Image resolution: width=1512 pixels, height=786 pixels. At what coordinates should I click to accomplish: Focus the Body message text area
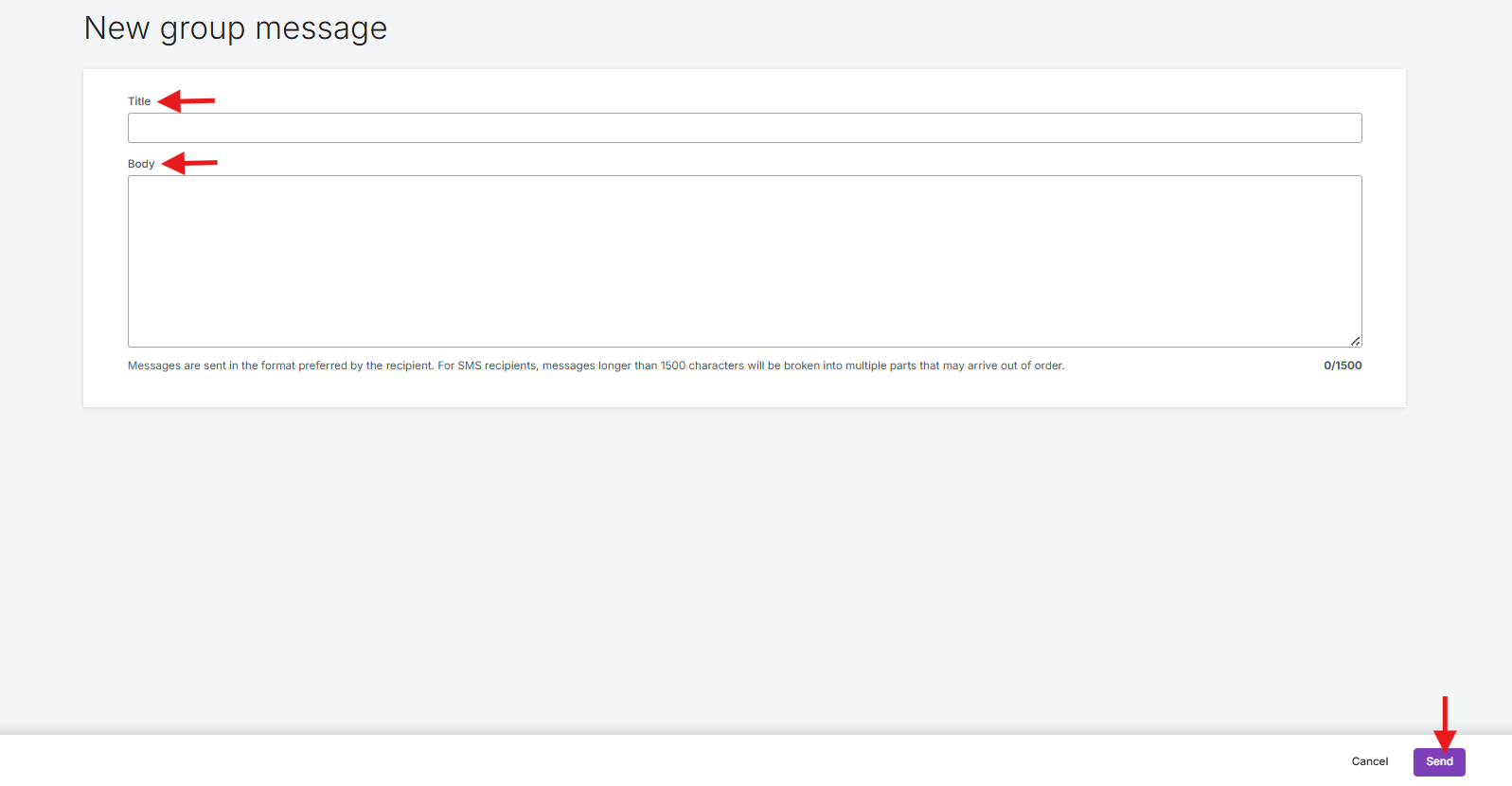744,260
